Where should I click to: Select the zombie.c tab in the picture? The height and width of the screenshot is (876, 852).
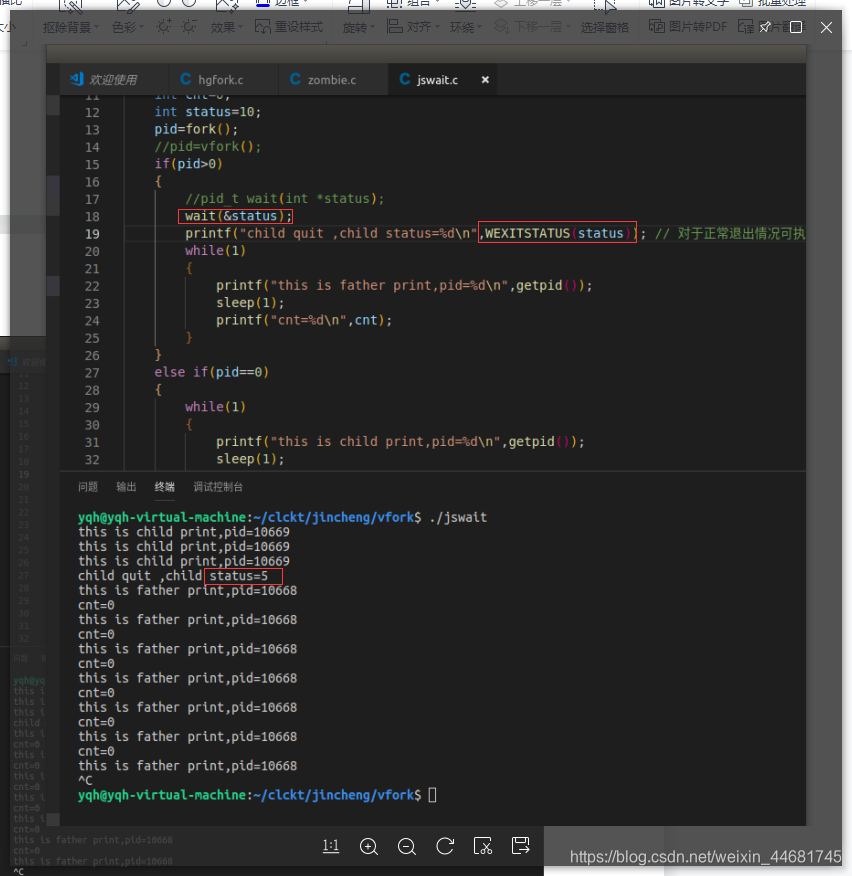[x=331, y=80]
